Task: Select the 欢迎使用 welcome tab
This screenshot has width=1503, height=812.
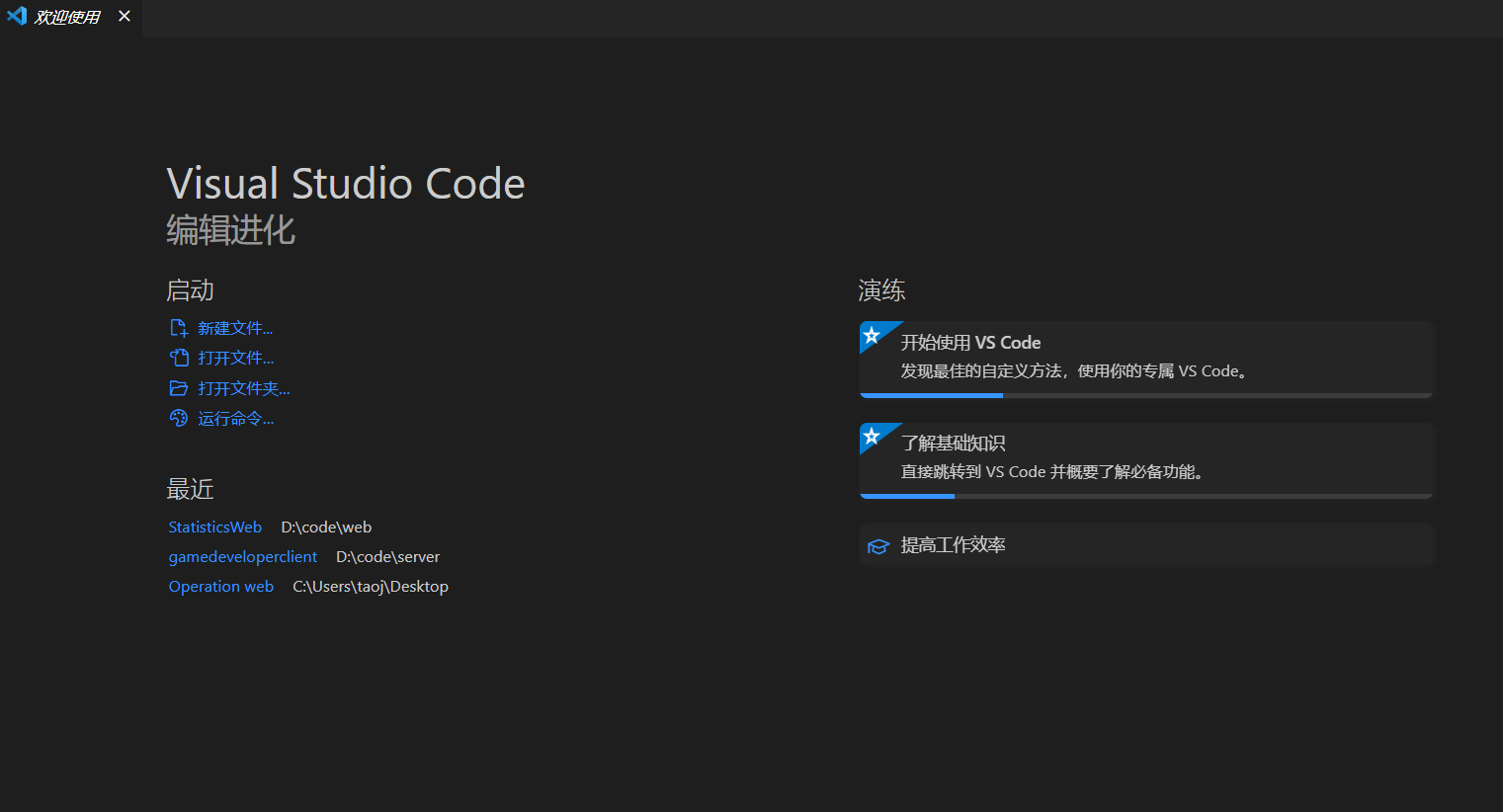Action: pos(71,18)
